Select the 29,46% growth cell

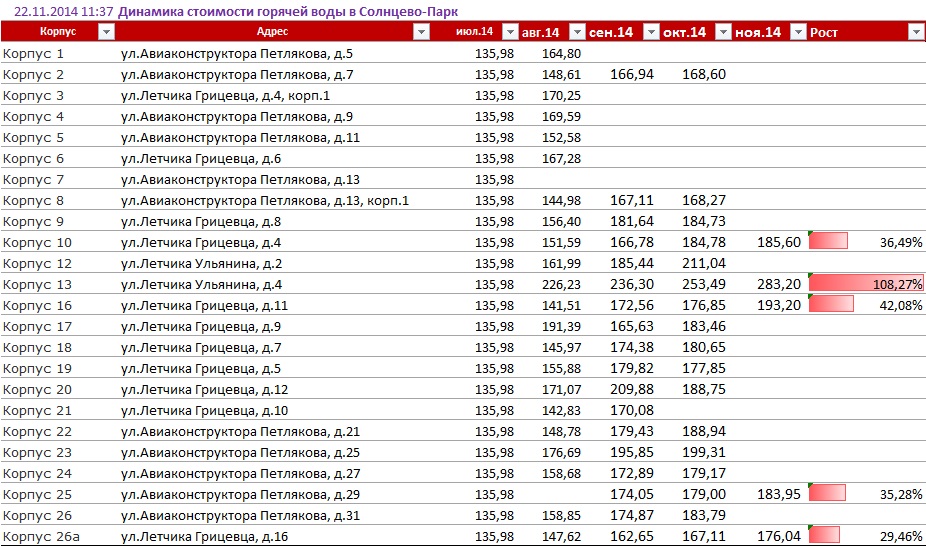(x=901, y=537)
